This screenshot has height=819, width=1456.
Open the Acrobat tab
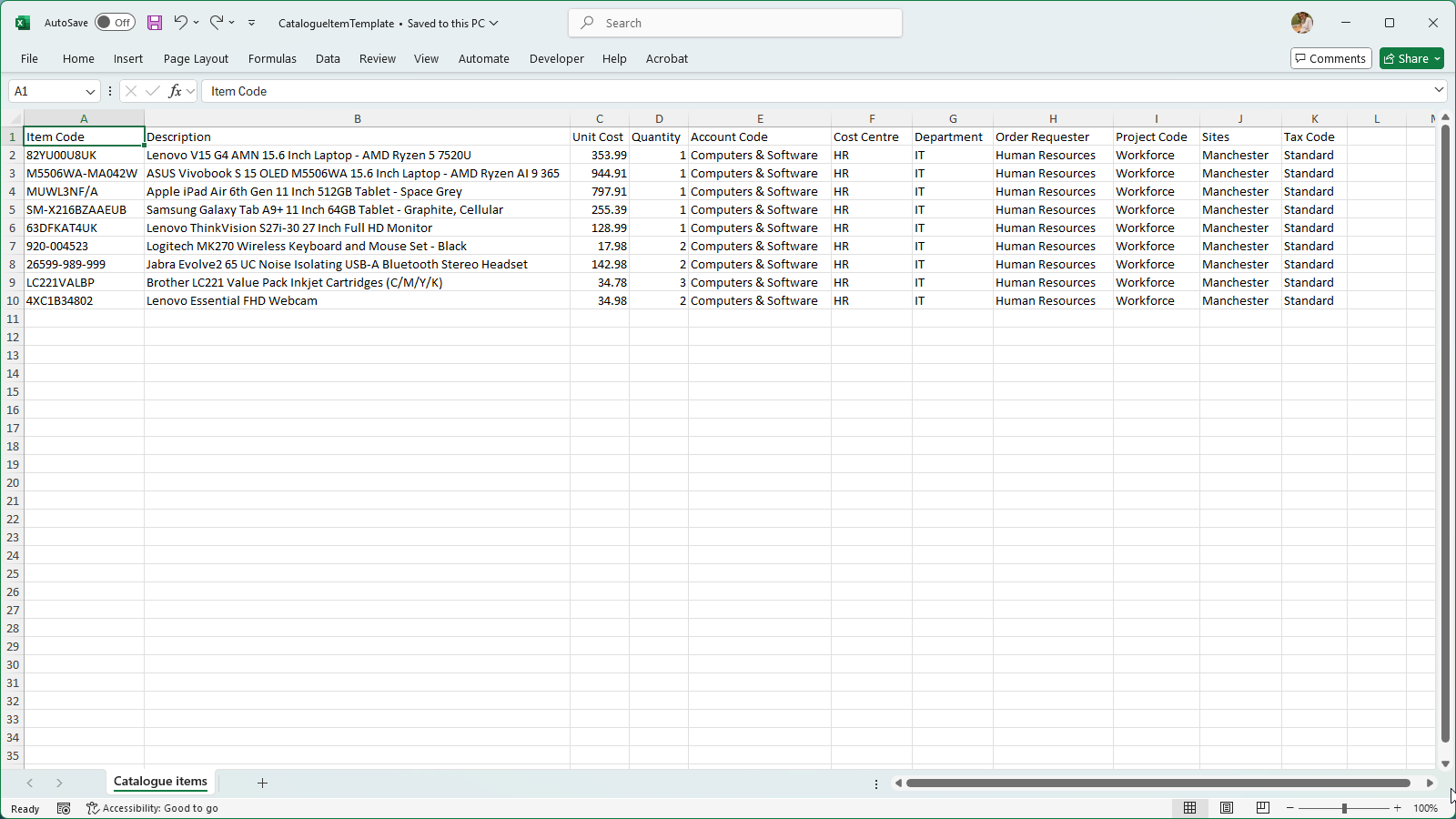tap(667, 58)
